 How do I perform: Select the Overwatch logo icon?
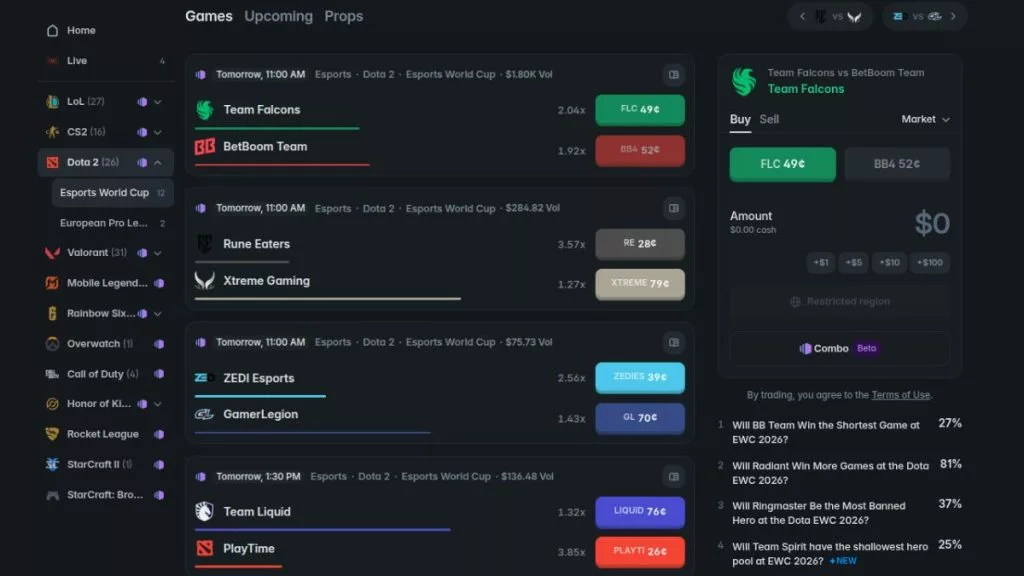(x=52, y=344)
